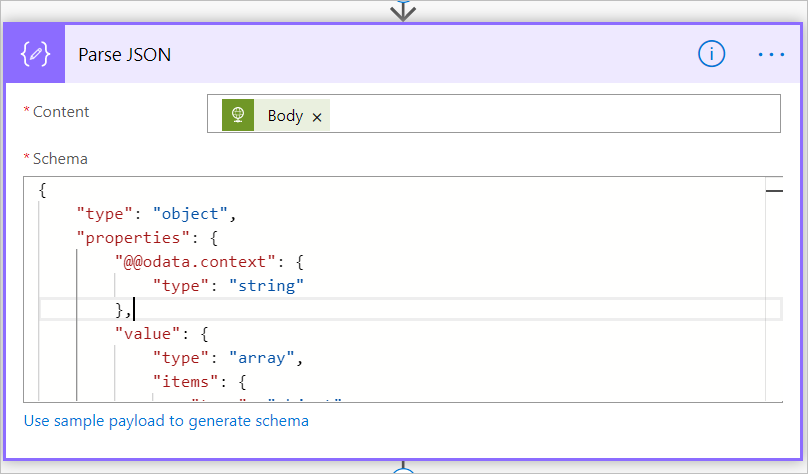Remove the Body token with the x
Image resolution: width=808 pixels, height=474 pixels.
tap(317, 117)
